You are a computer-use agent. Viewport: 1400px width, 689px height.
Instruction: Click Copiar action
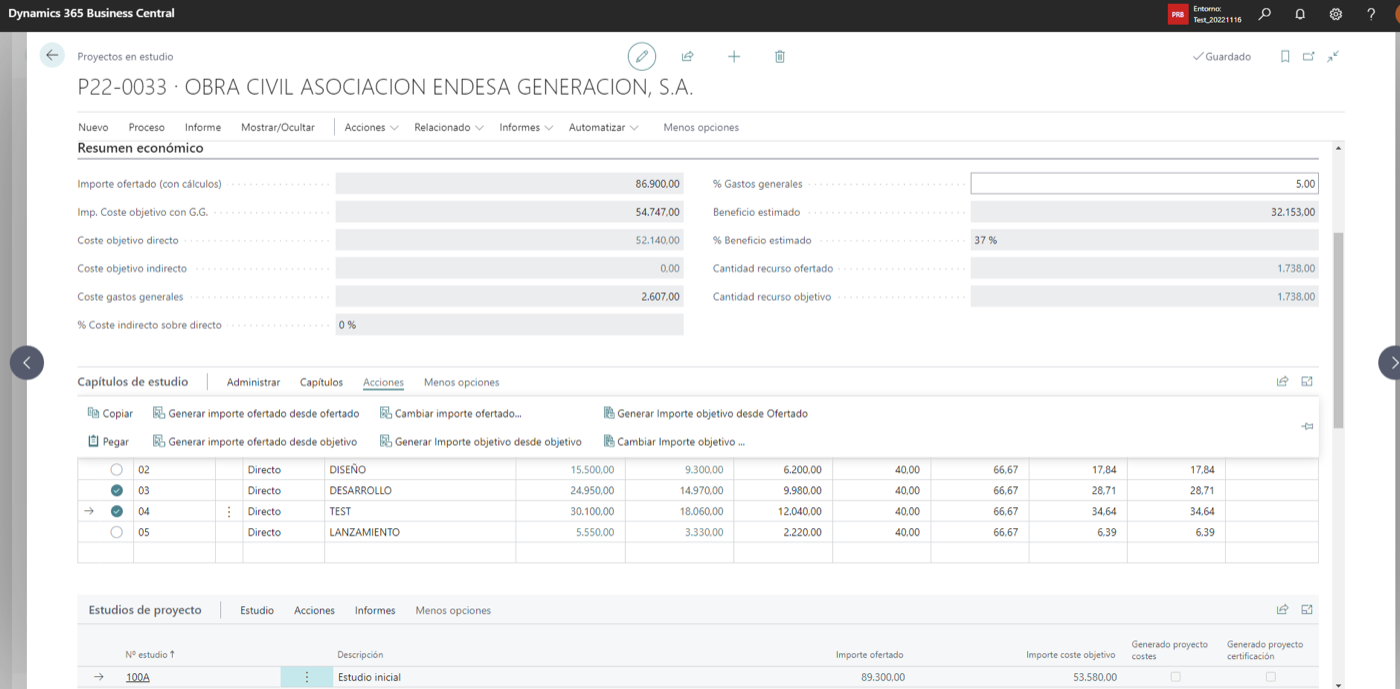110,413
